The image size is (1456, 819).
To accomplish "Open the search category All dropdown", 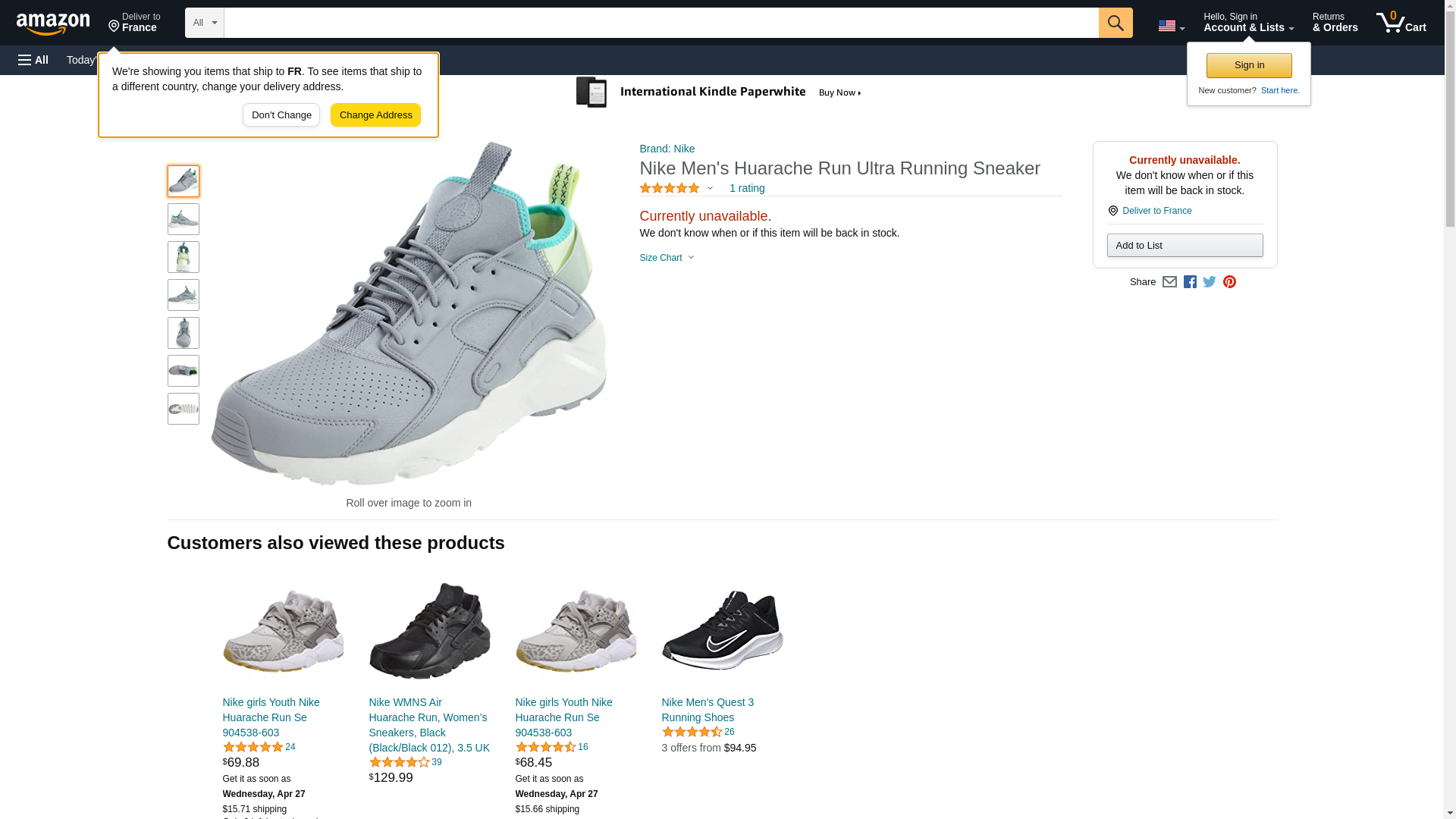I will coord(204,23).
